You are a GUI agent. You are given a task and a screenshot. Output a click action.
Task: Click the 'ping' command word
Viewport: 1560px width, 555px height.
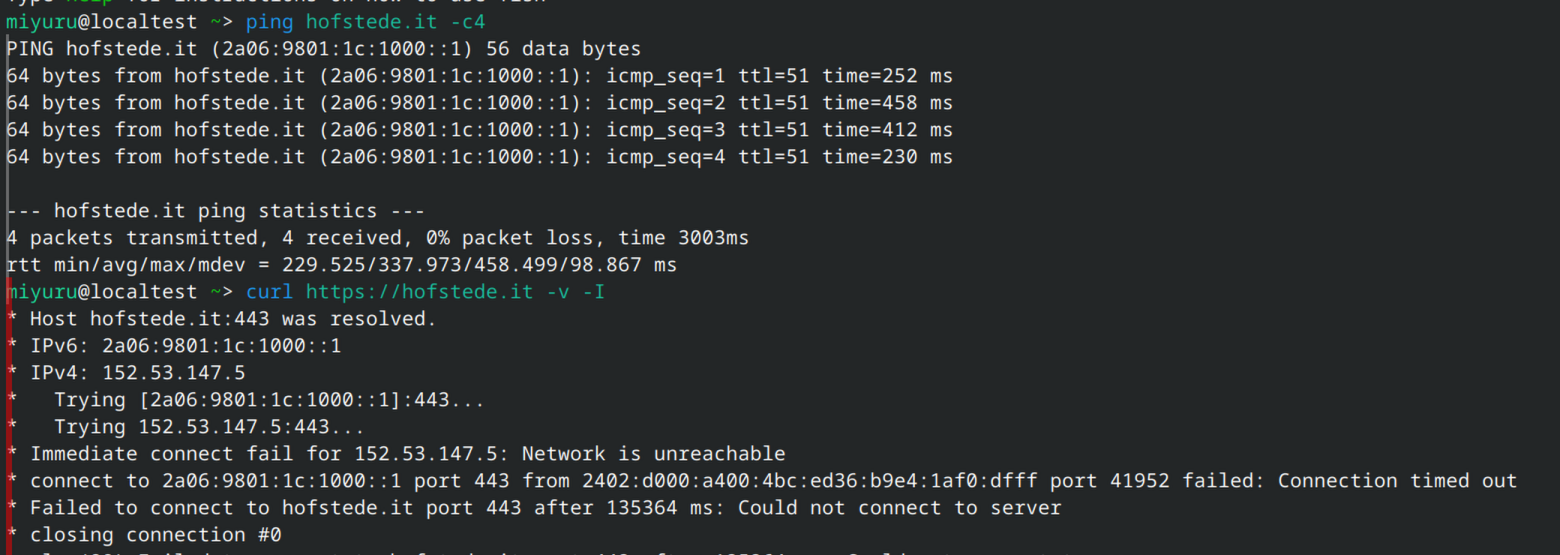[269, 21]
